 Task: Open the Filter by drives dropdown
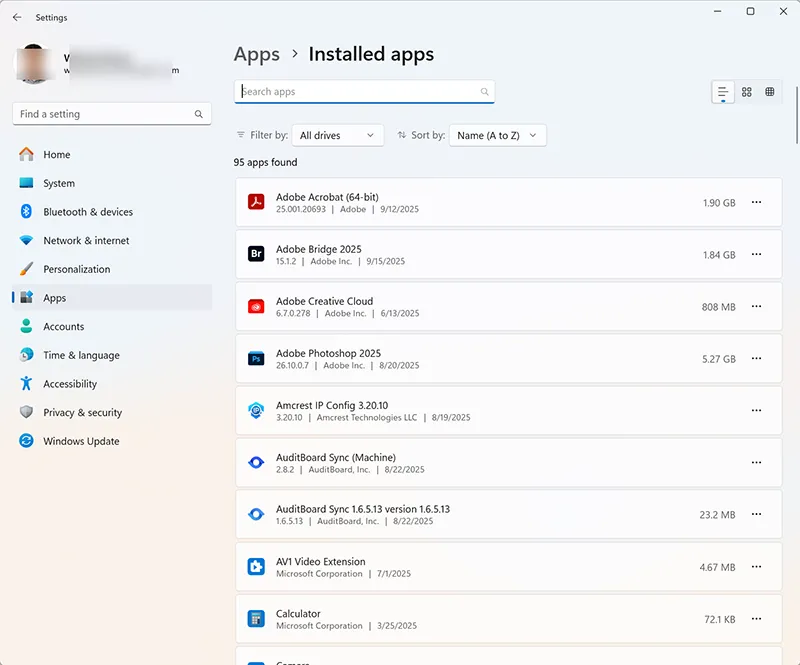337,135
